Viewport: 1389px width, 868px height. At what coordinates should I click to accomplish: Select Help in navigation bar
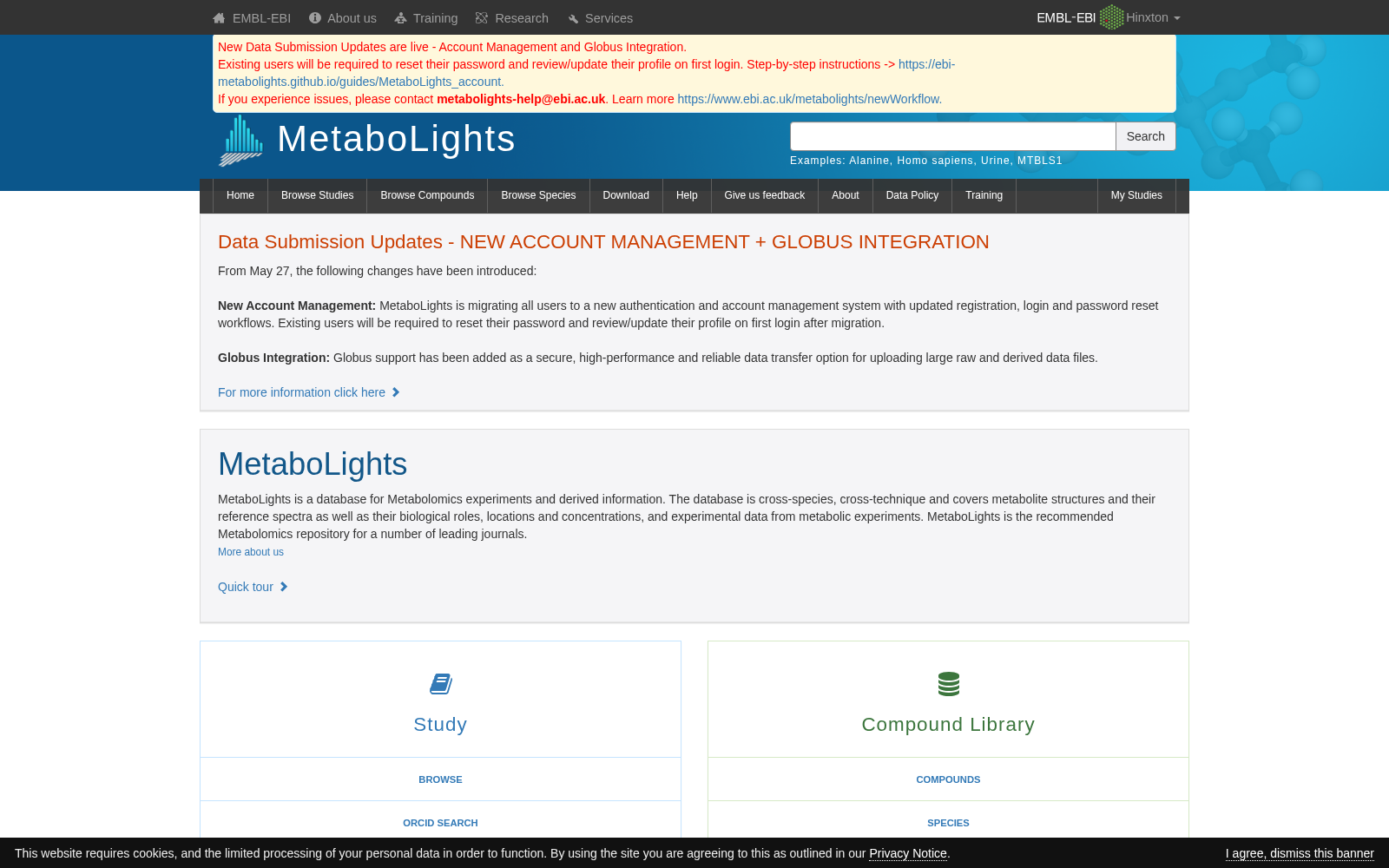point(687,195)
